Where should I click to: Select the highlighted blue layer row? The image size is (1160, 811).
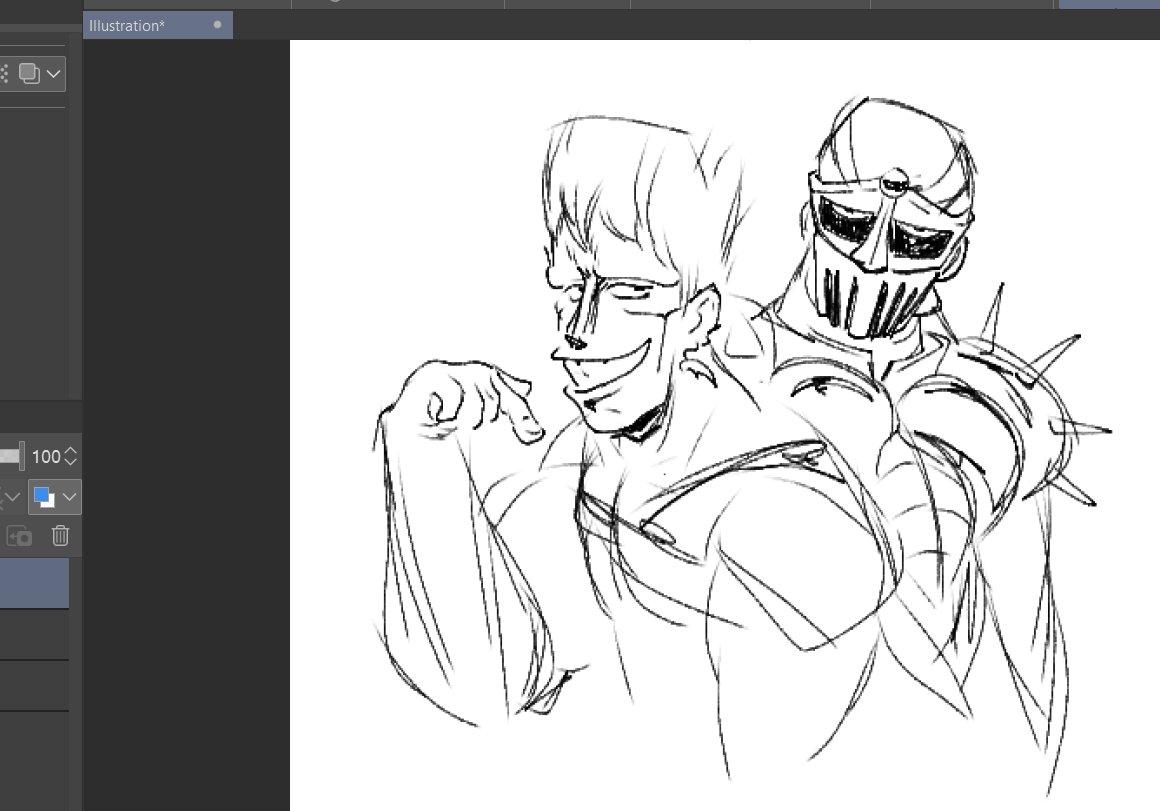tap(34, 583)
